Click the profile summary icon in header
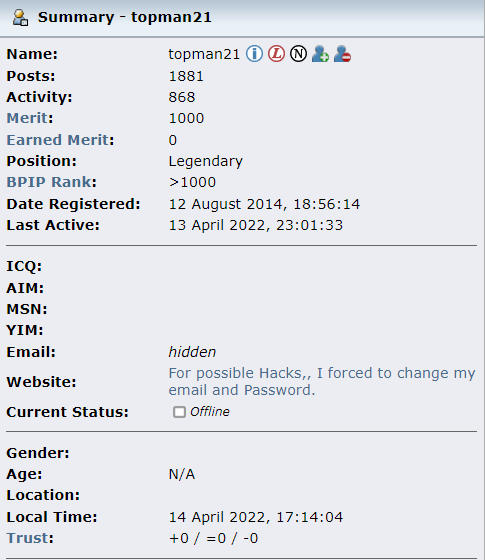485x560 pixels. click(20, 18)
